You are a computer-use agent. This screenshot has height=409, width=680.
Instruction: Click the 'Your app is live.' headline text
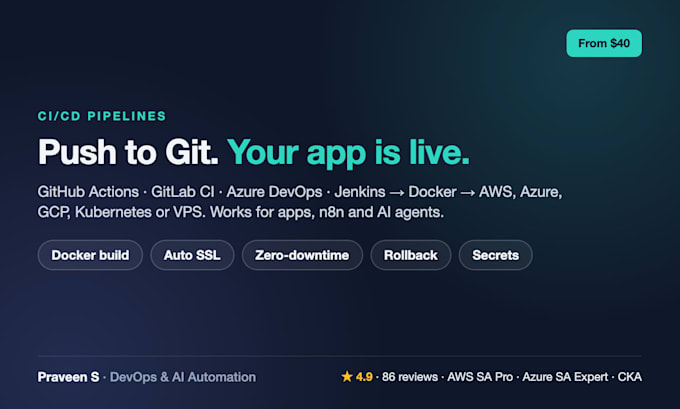pos(348,153)
